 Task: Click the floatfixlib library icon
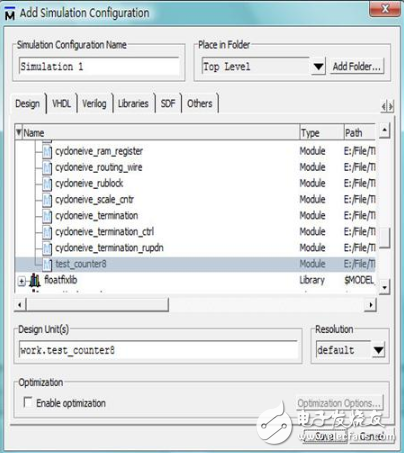pyautogui.click(x=35, y=280)
